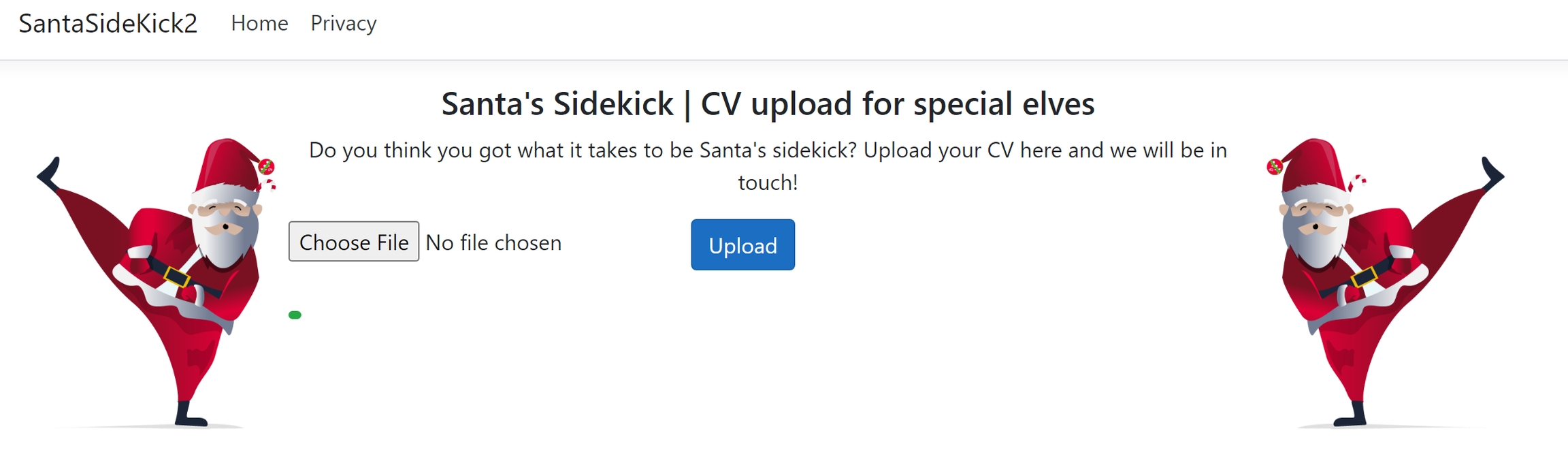Click the SantaSideKick2 brand logo text
This screenshot has height=461, width=1568.
[x=108, y=24]
